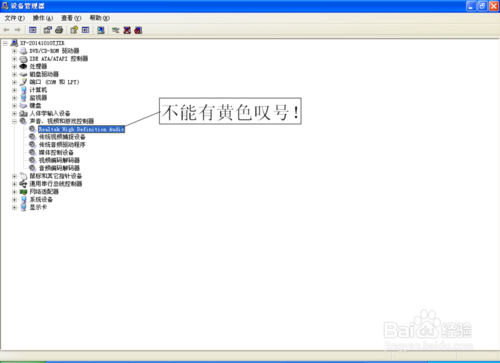Toggle the show/hide console tree toolbar icon
500x363 pixels.
(33, 30)
